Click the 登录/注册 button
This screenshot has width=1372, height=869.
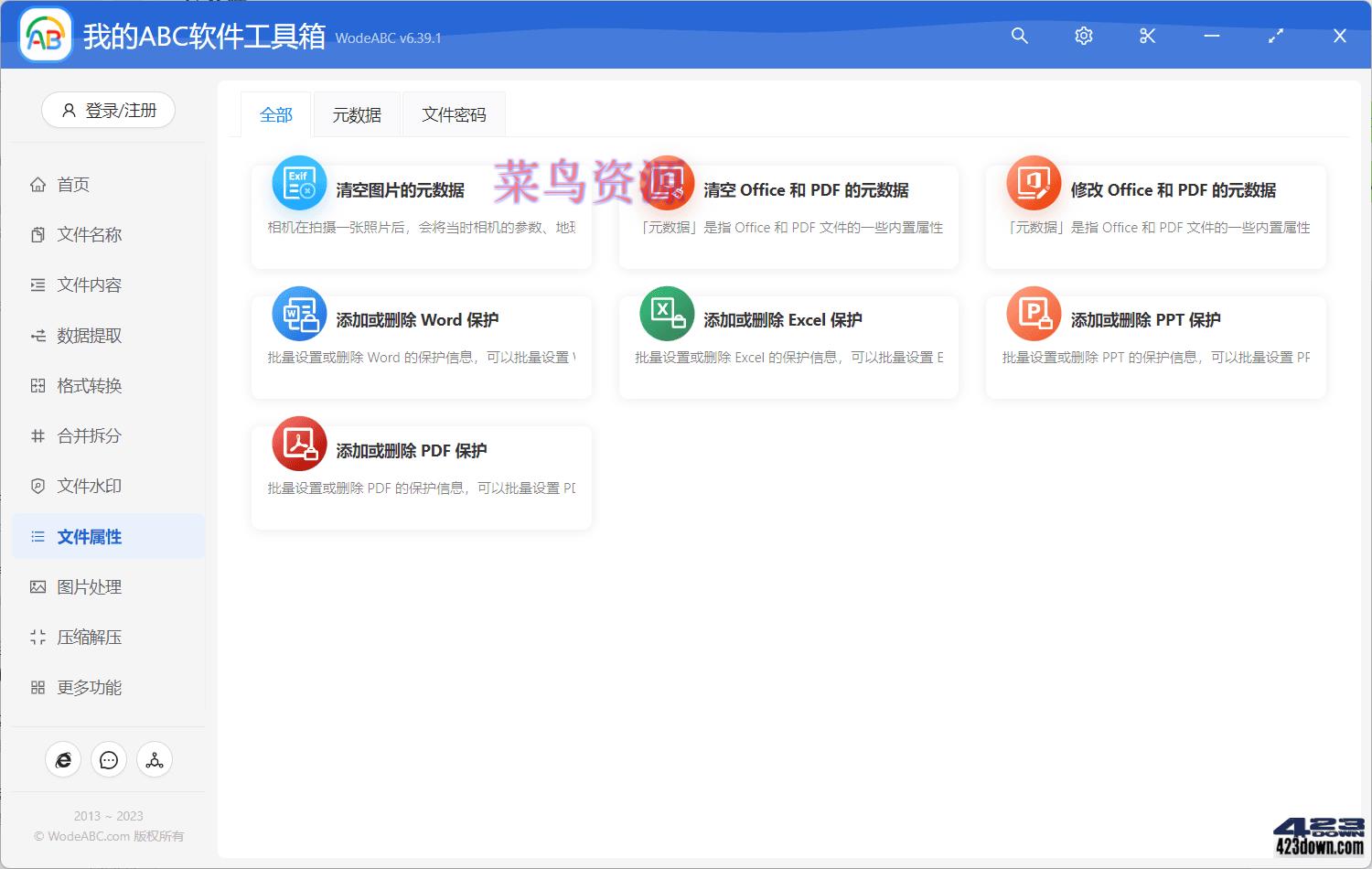coord(108,110)
